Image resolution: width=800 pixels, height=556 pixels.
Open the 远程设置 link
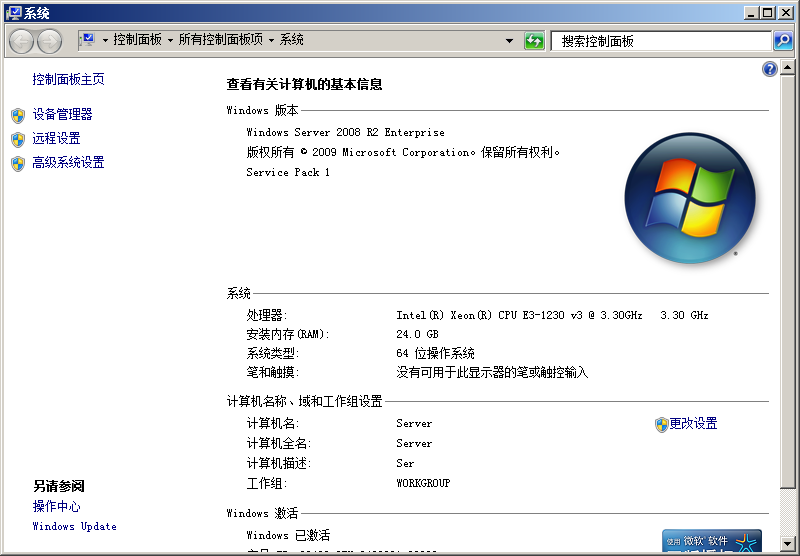pos(56,139)
